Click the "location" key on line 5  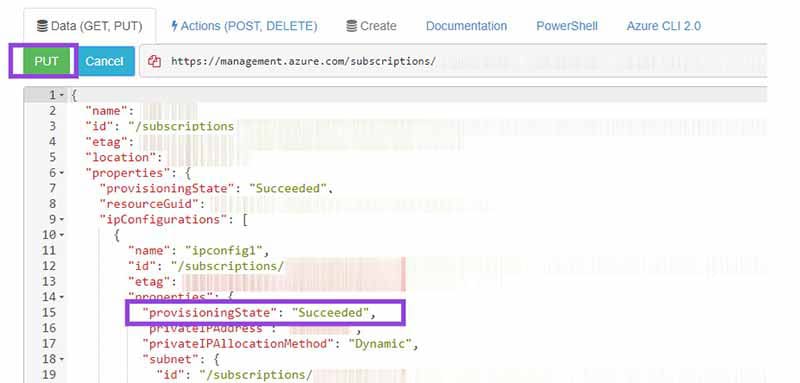(x=120, y=157)
